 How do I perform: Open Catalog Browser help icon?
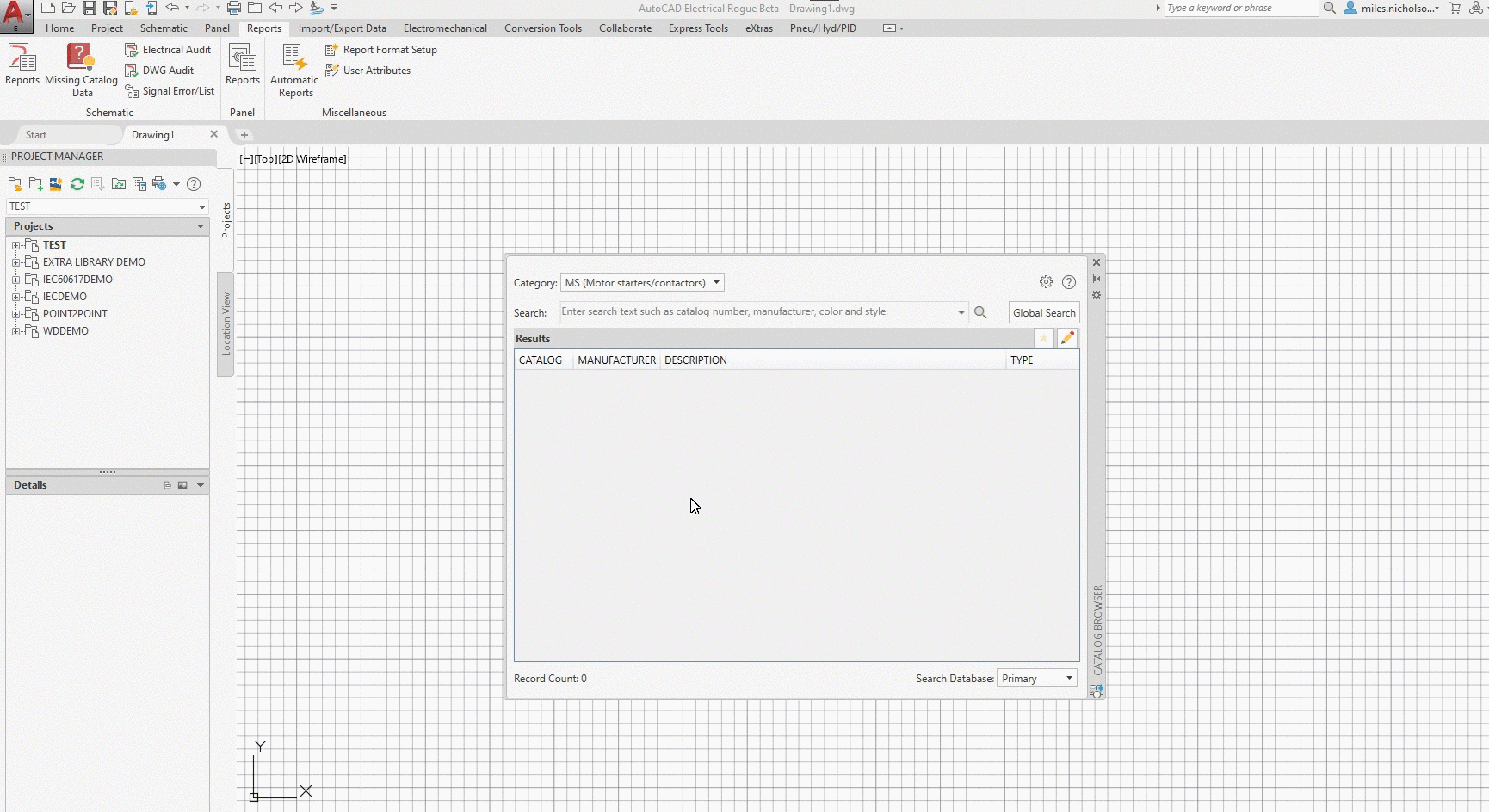1069,282
